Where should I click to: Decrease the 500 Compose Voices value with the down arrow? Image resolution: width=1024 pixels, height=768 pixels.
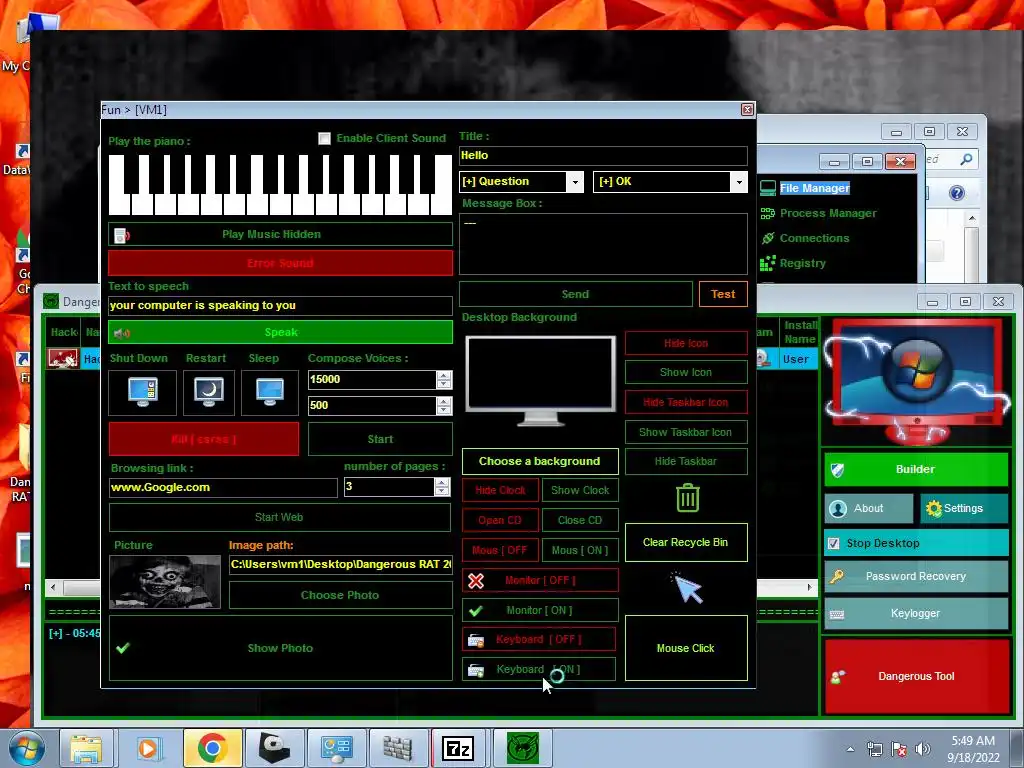(444, 410)
